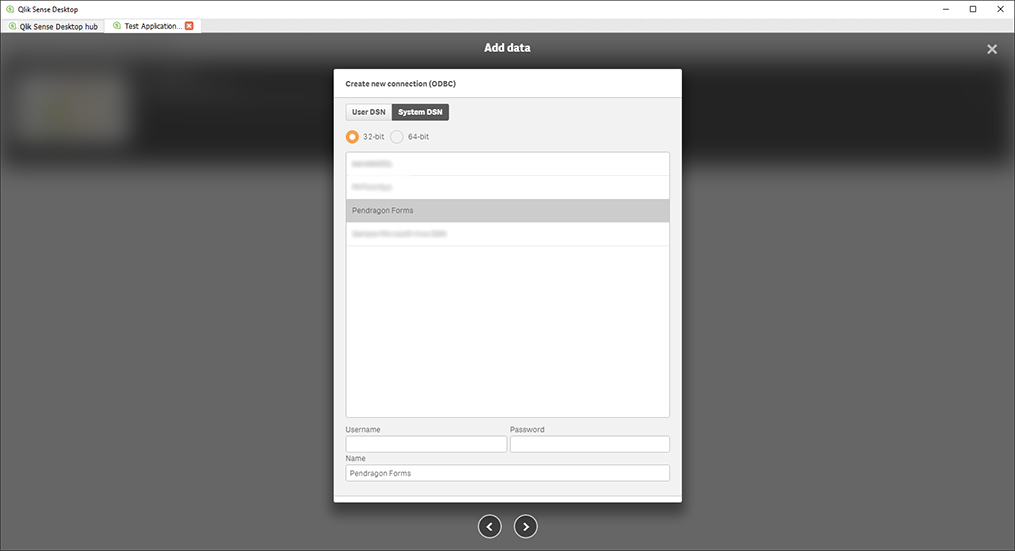1015x551 pixels.
Task: Open the Qlik Sense Desktop hub tab
Action: [53, 27]
